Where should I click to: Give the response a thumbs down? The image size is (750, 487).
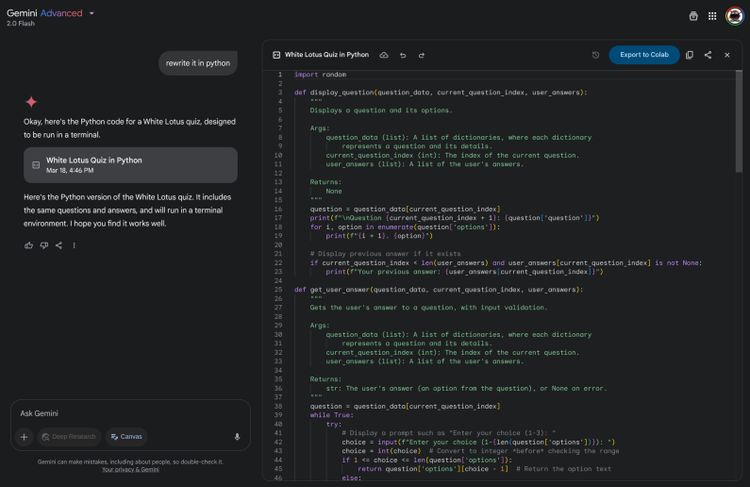coord(44,245)
